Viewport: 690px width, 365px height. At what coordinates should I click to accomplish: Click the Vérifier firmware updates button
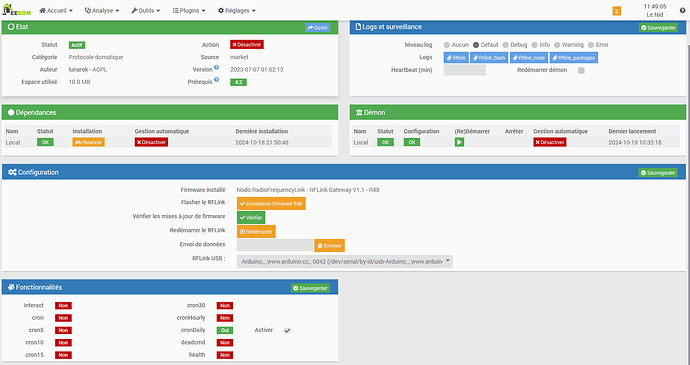coord(251,218)
